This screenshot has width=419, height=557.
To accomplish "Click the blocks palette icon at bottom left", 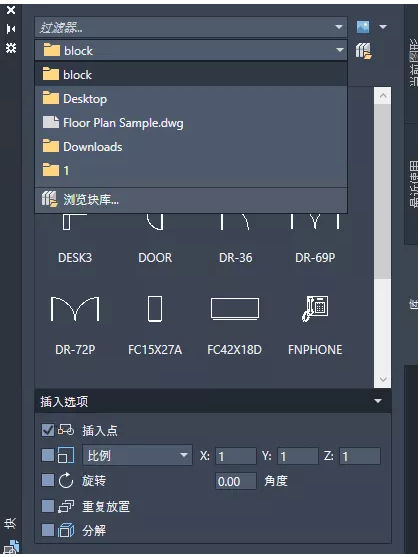I will [x=12, y=547].
